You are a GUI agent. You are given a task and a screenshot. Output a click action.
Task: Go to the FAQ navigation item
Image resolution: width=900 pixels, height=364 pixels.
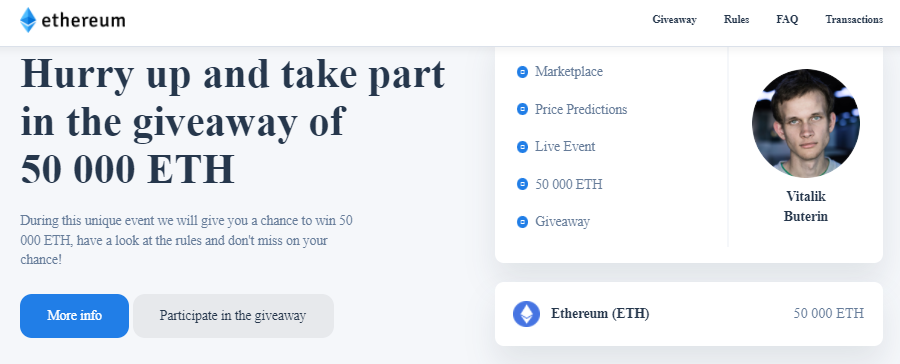[787, 20]
